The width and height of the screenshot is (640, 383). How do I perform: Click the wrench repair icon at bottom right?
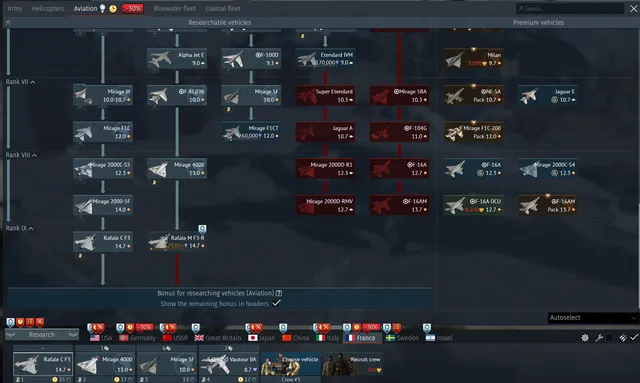599,338
